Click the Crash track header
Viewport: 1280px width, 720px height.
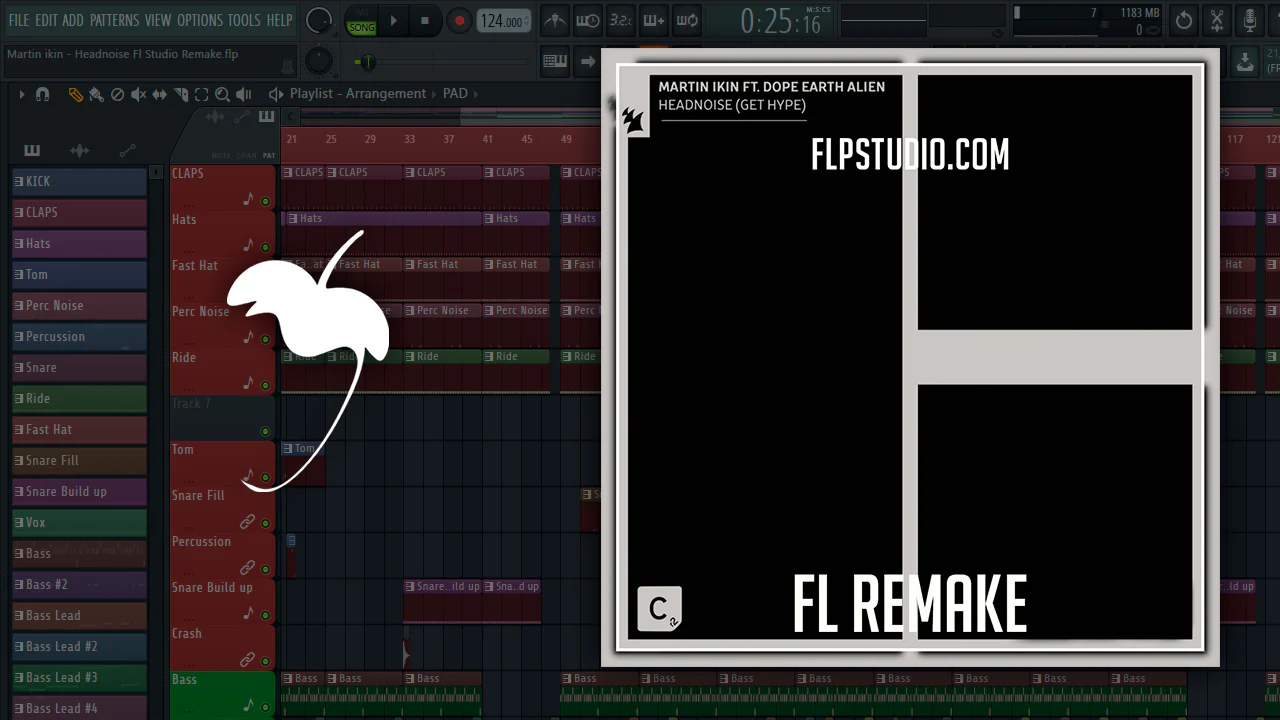point(222,647)
